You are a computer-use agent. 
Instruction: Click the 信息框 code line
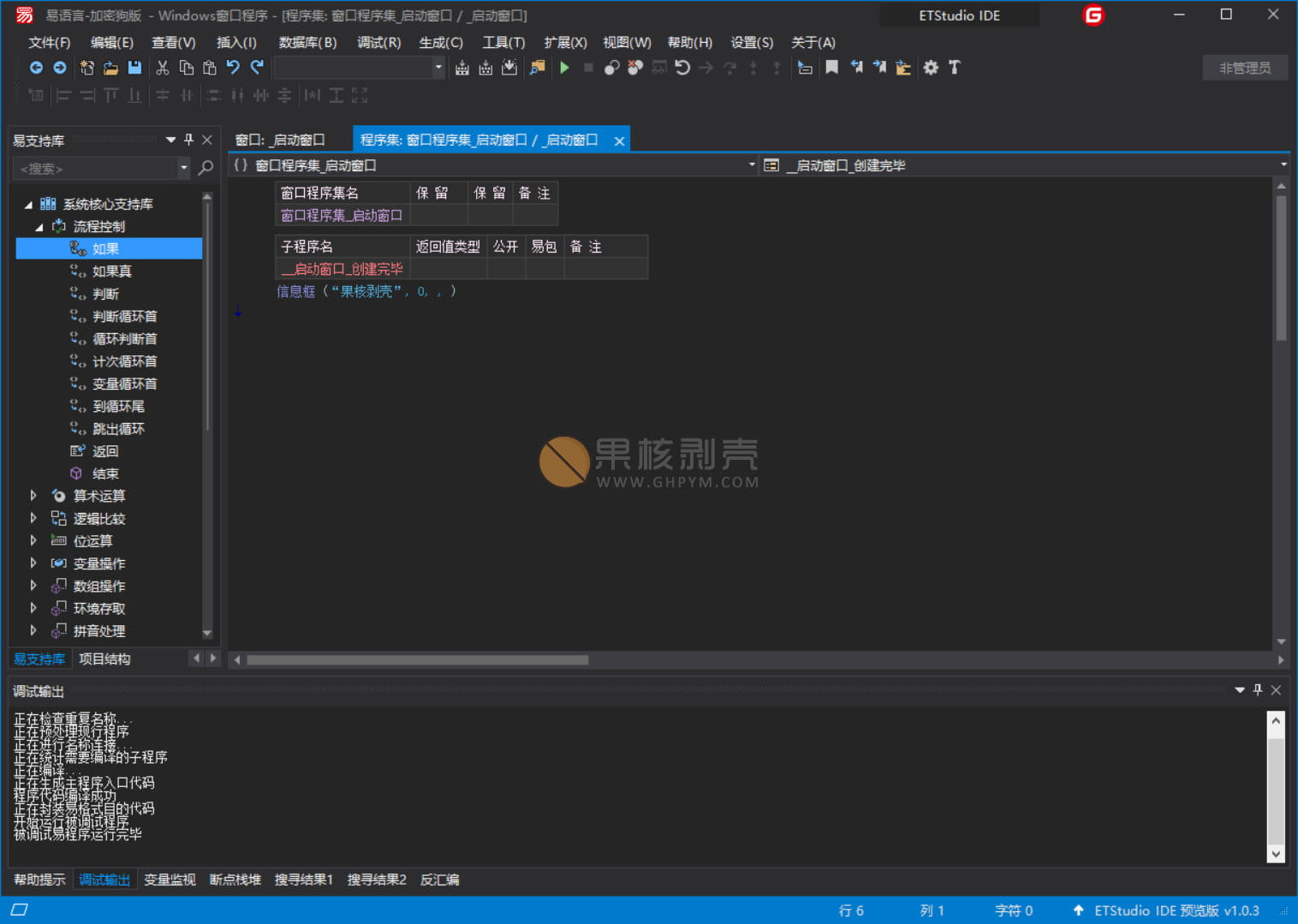coord(366,292)
